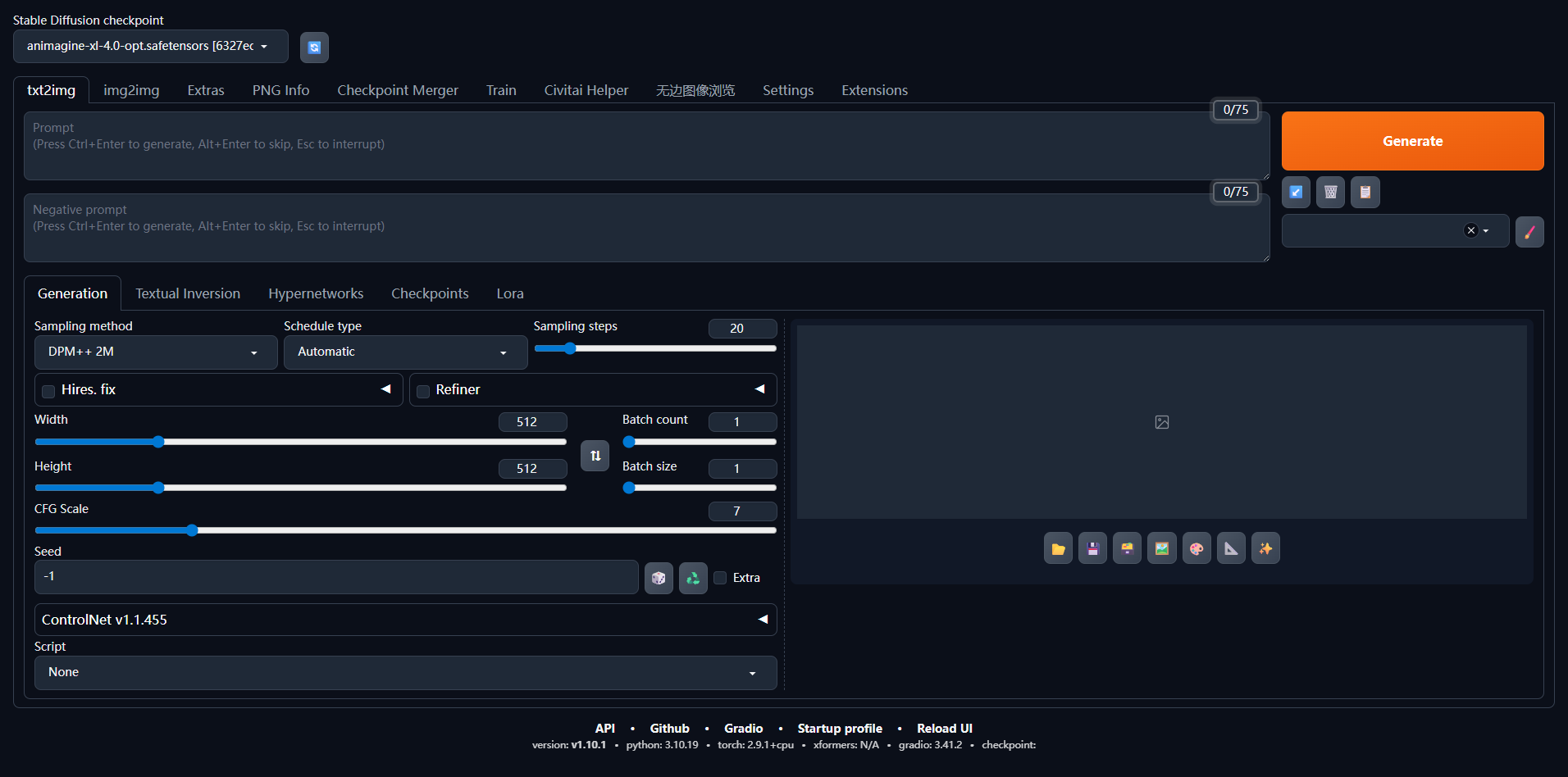Click the Reload UI footer link
The width and height of the screenshot is (1568, 777).
944,728
